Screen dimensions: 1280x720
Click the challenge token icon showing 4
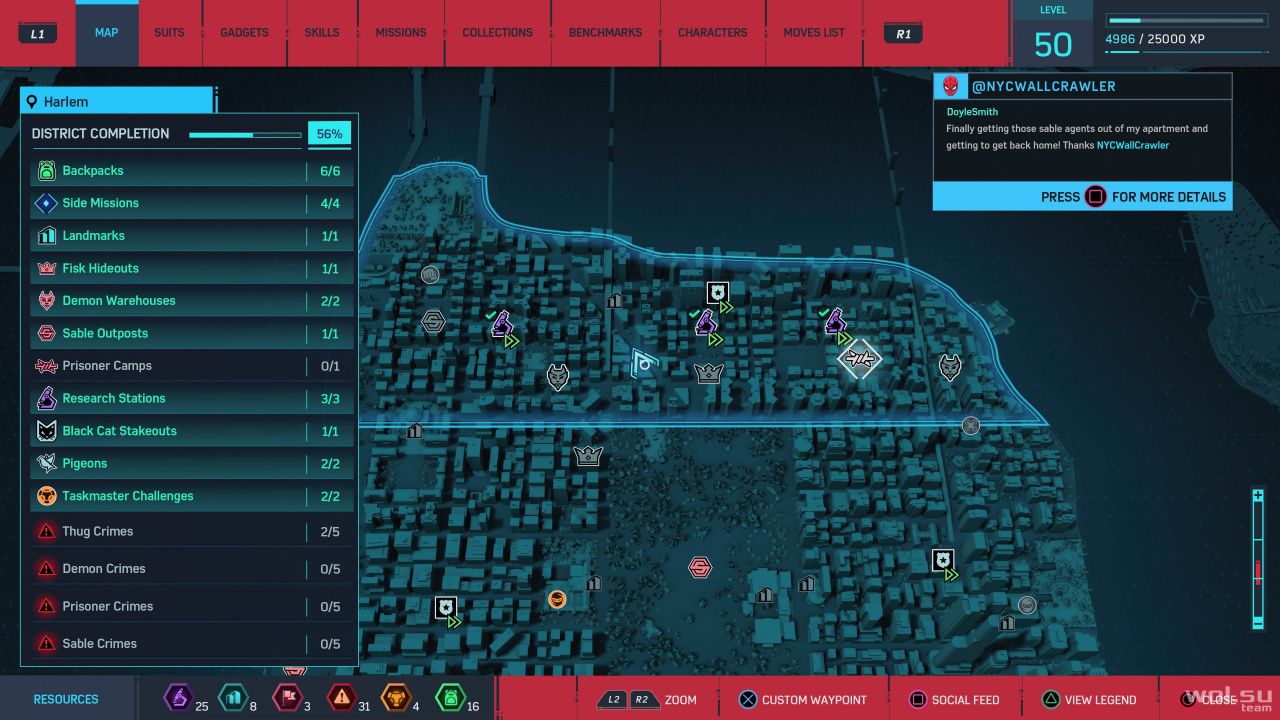(x=395, y=697)
